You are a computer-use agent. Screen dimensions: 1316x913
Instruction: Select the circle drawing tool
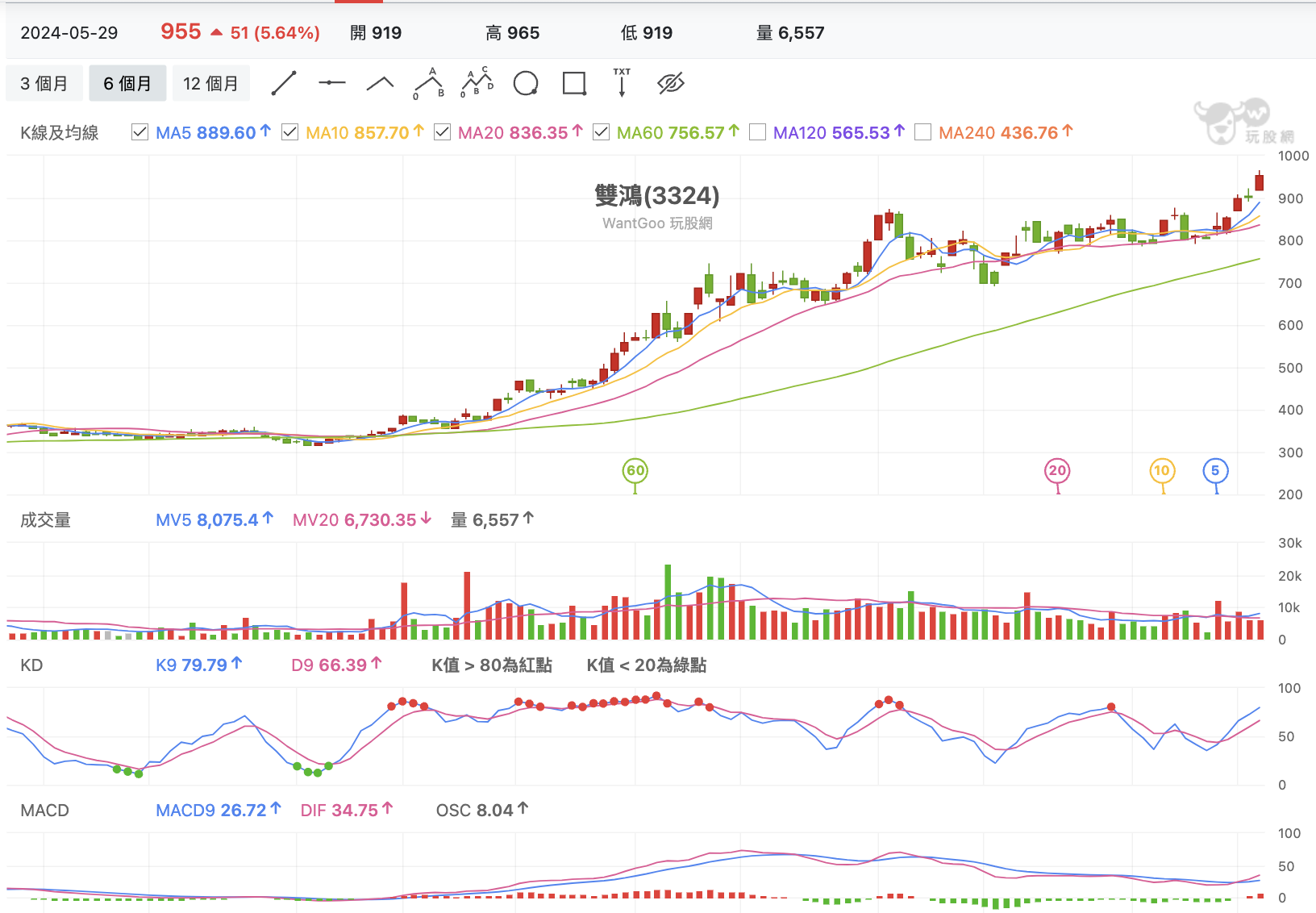pyautogui.click(x=526, y=83)
